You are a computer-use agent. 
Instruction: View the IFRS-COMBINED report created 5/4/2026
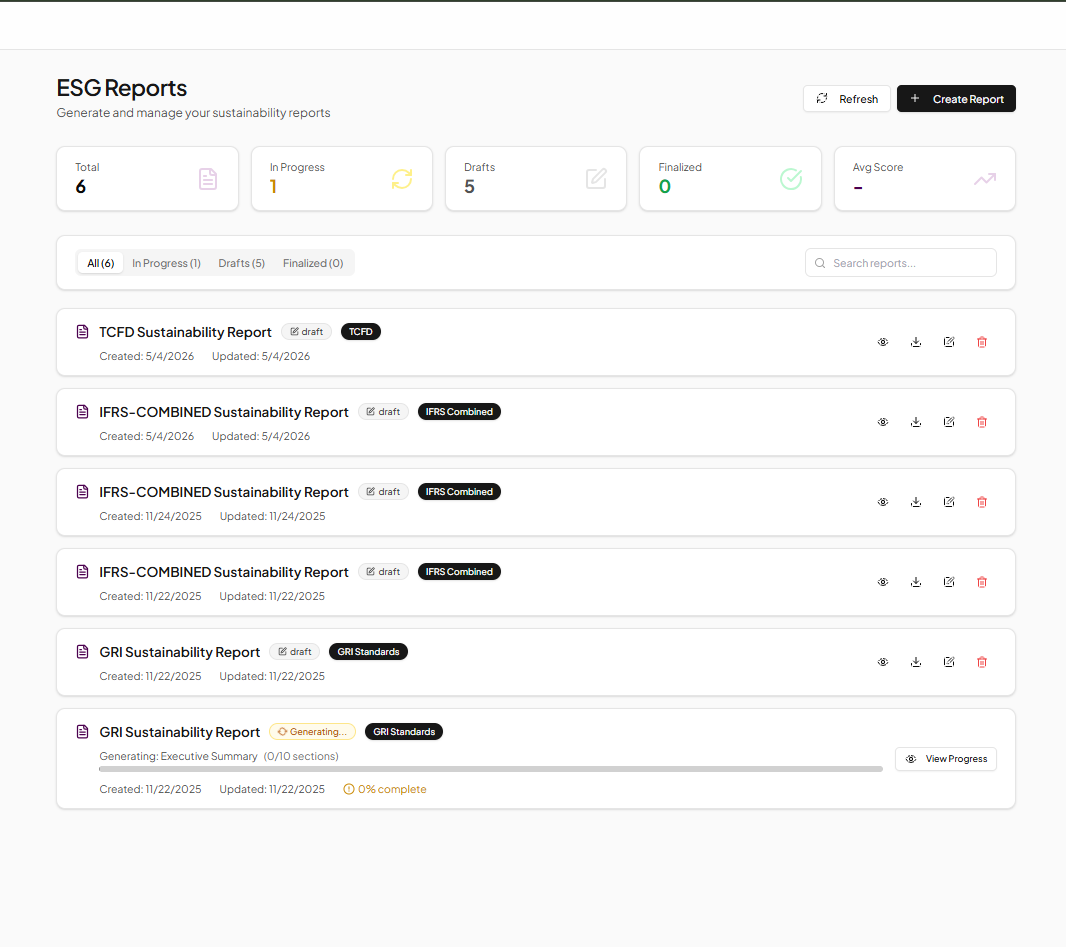(x=882, y=422)
